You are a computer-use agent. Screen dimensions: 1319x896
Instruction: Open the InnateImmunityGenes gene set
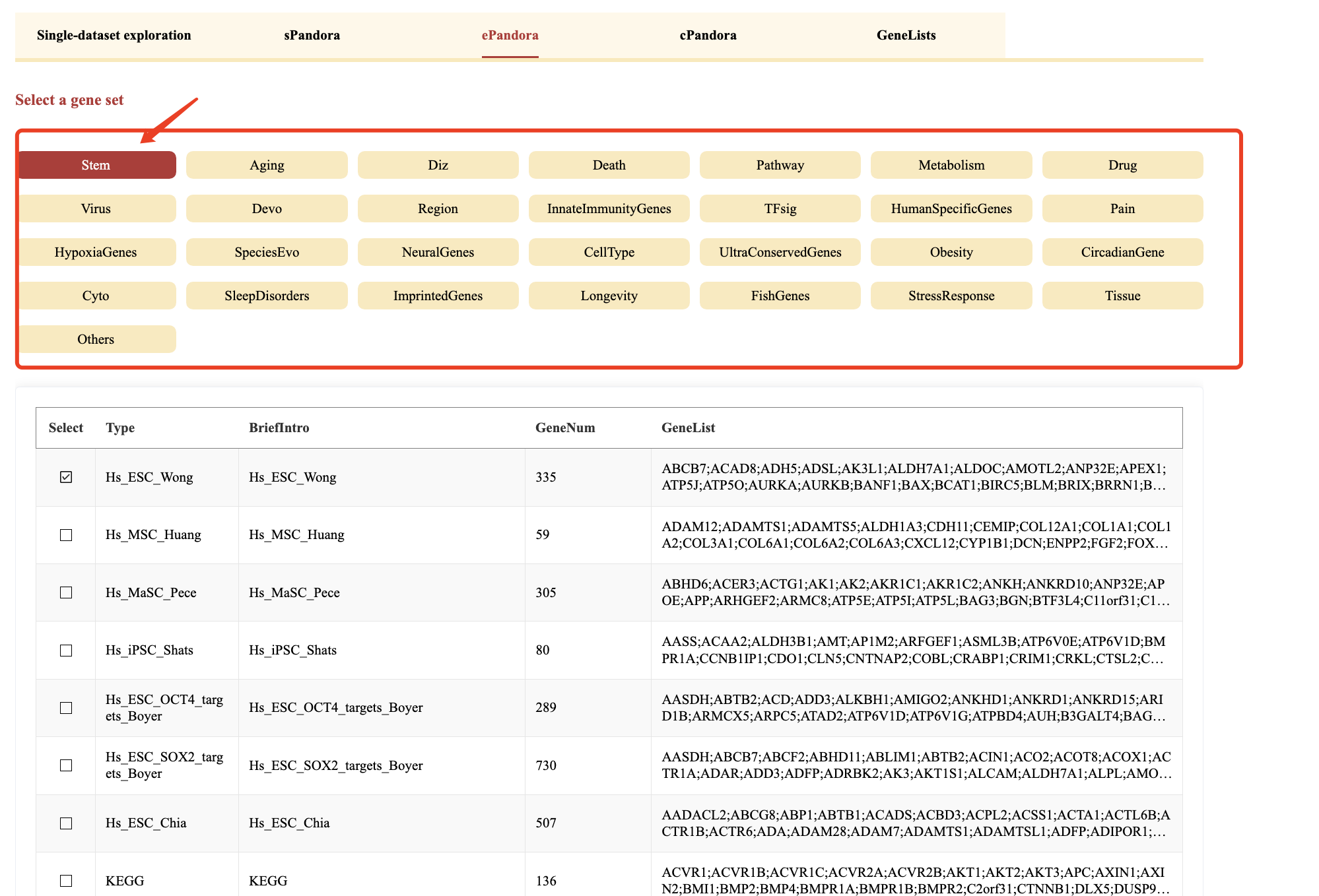click(609, 208)
